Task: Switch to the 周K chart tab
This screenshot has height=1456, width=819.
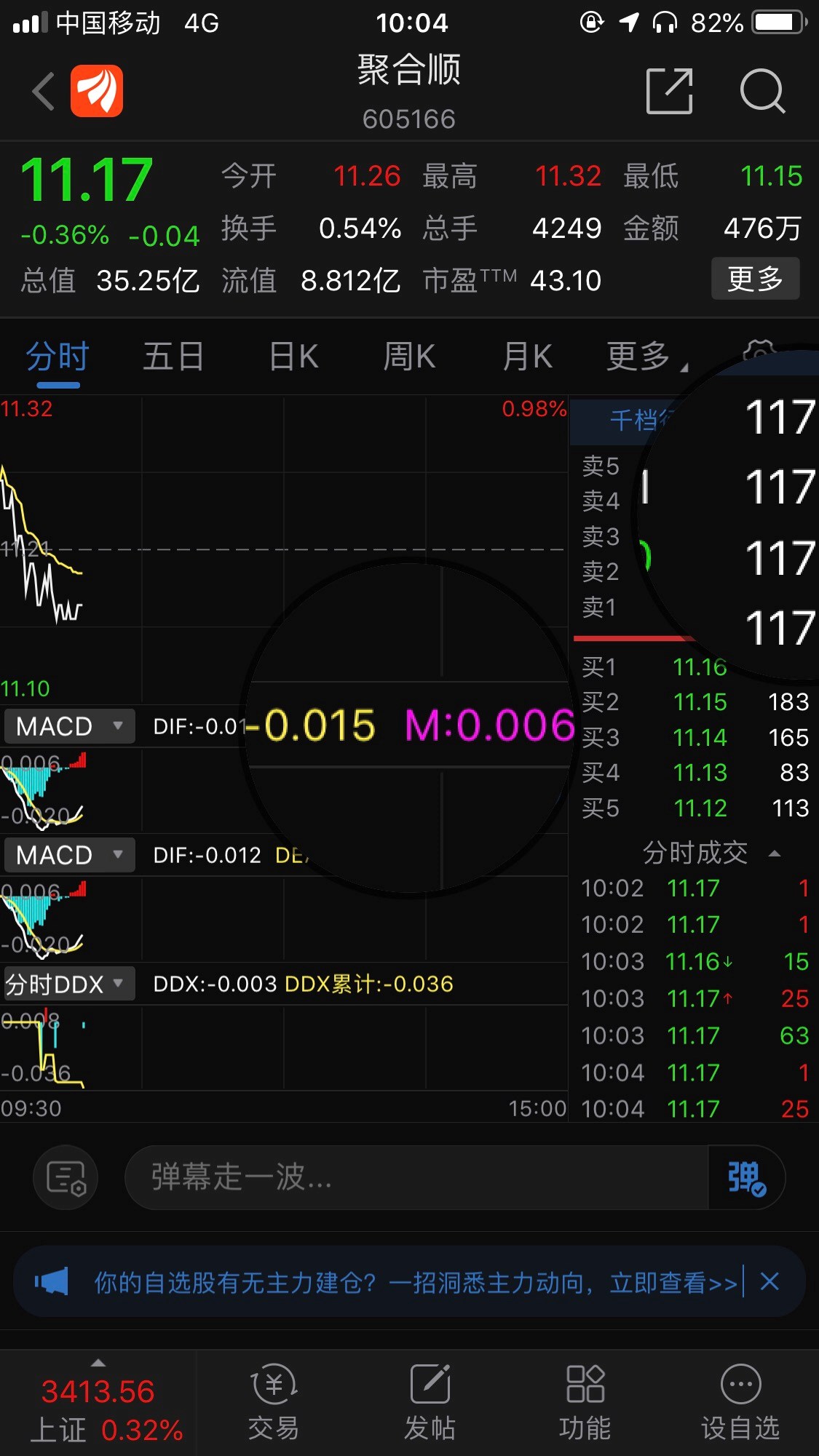Action: click(410, 357)
